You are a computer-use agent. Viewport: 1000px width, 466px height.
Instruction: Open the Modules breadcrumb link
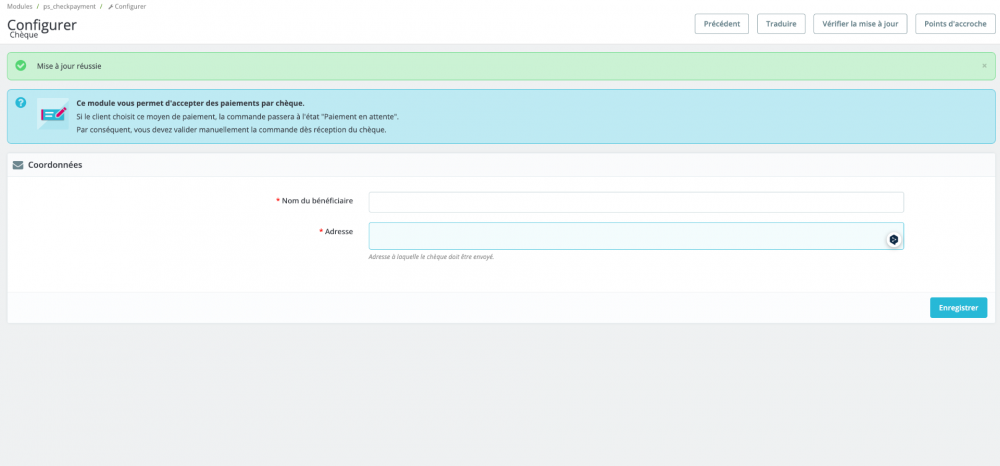tap(20, 6)
